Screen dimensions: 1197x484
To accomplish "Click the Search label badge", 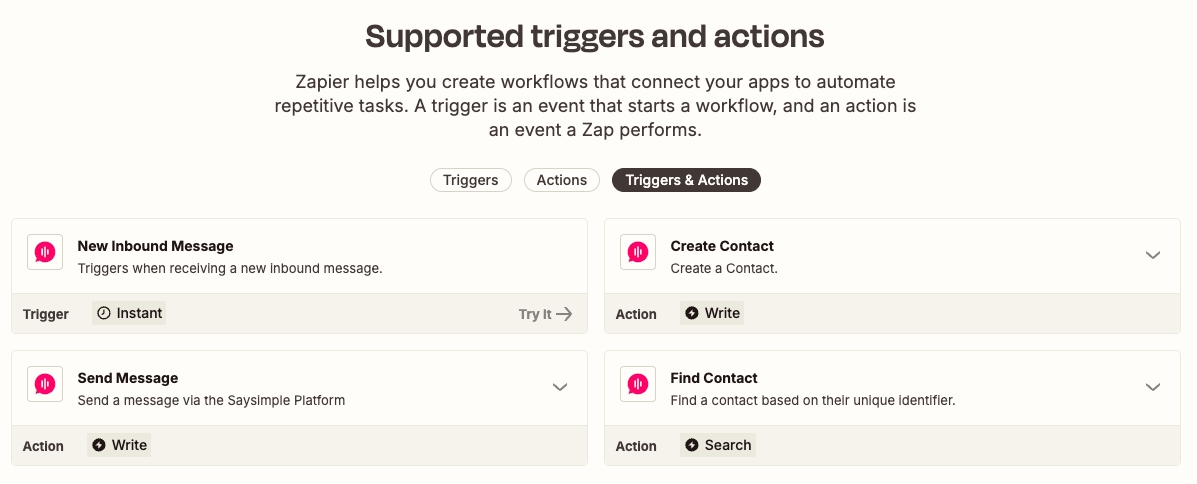I will point(718,445).
